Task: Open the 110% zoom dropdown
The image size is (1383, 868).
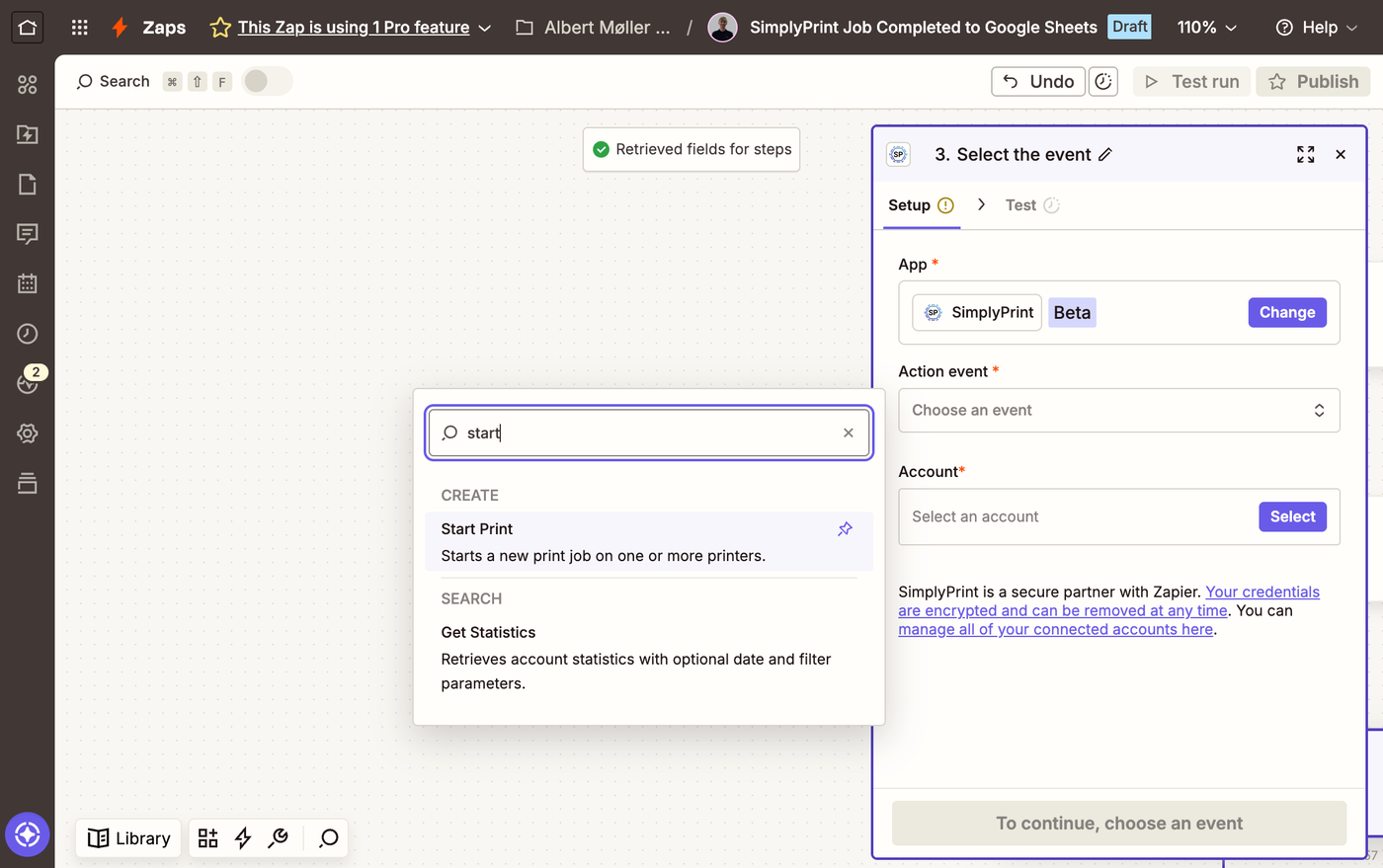Action: click(x=1206, y=28)
